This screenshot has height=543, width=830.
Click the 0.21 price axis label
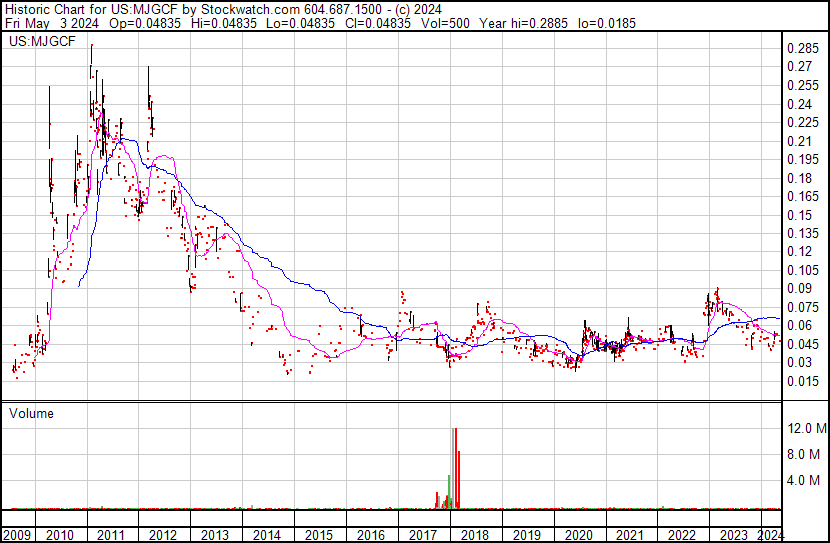[x=799, y=141]
